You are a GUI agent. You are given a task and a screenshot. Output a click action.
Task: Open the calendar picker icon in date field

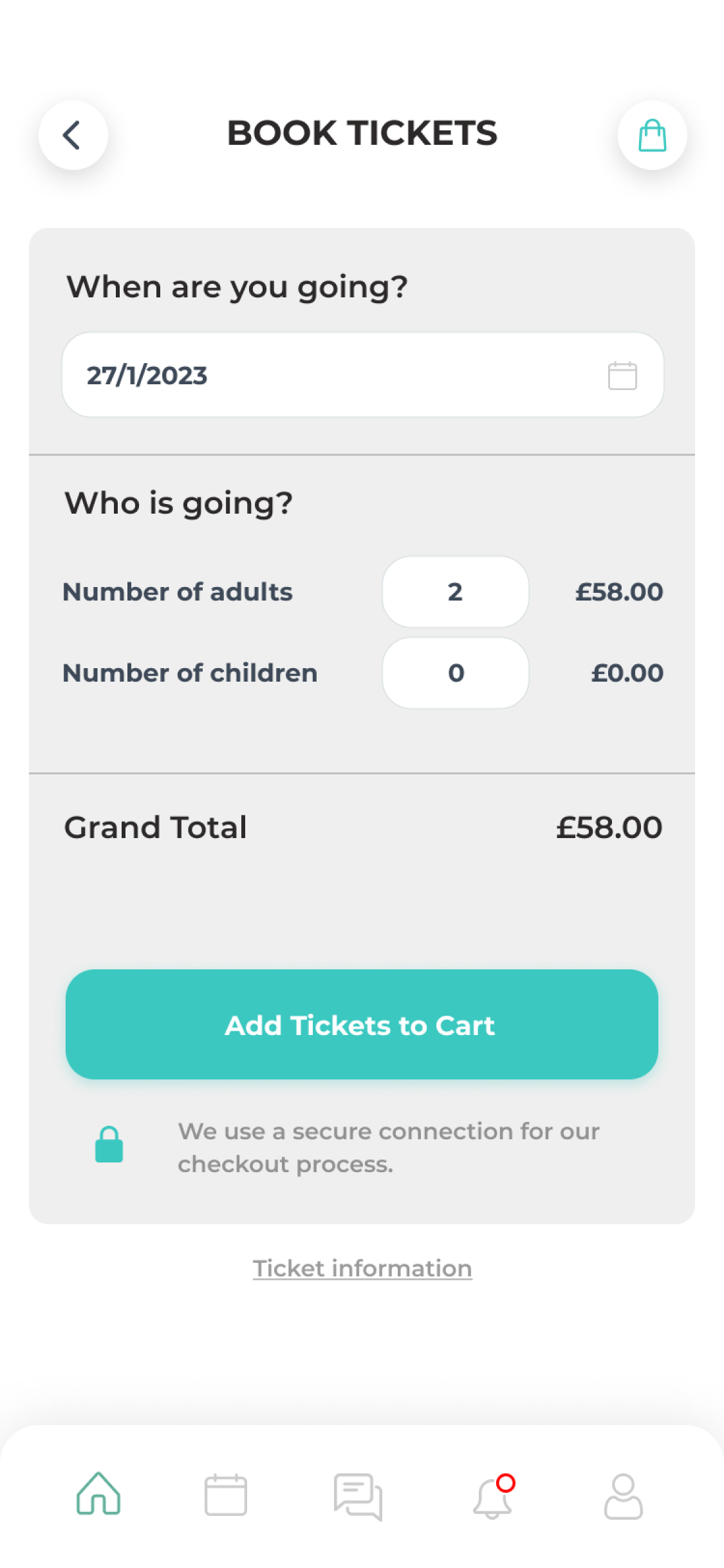click(622, 375)
